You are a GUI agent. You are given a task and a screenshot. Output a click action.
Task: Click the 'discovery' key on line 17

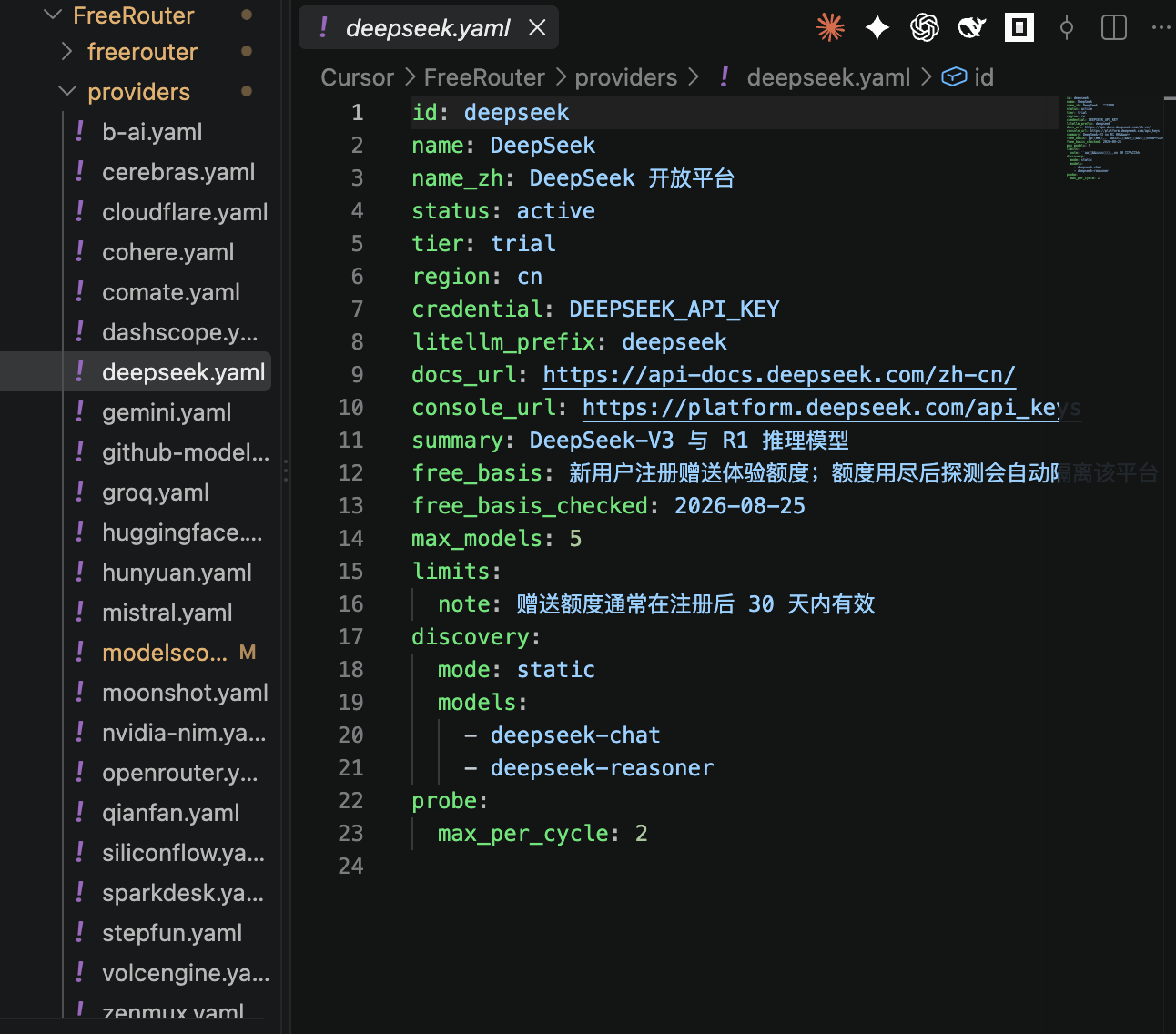(471, 637)
